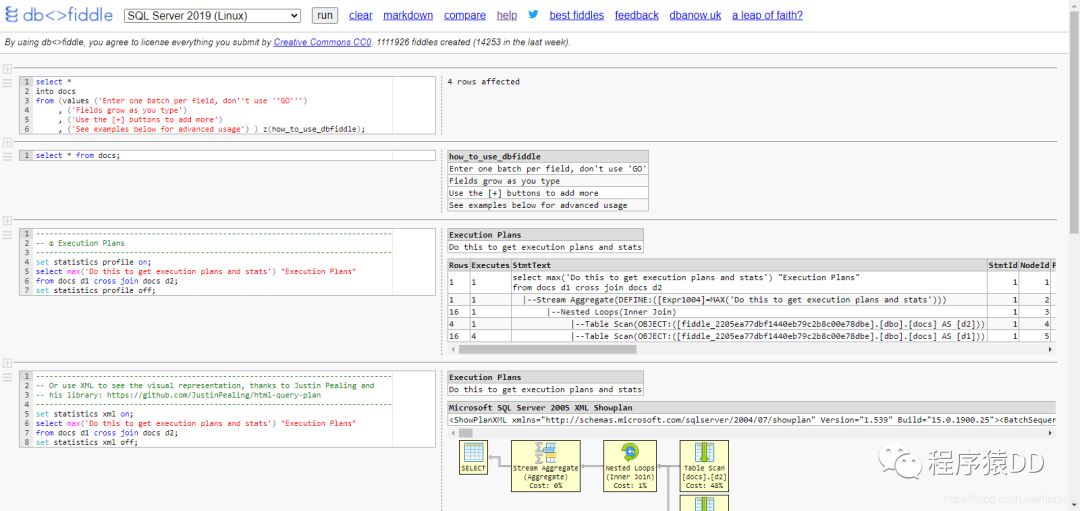This screenshot has width=1080, height=511.
Task: Open the SQL Server 2019 (Linux) dropdown
Action: tap(212, 16)
